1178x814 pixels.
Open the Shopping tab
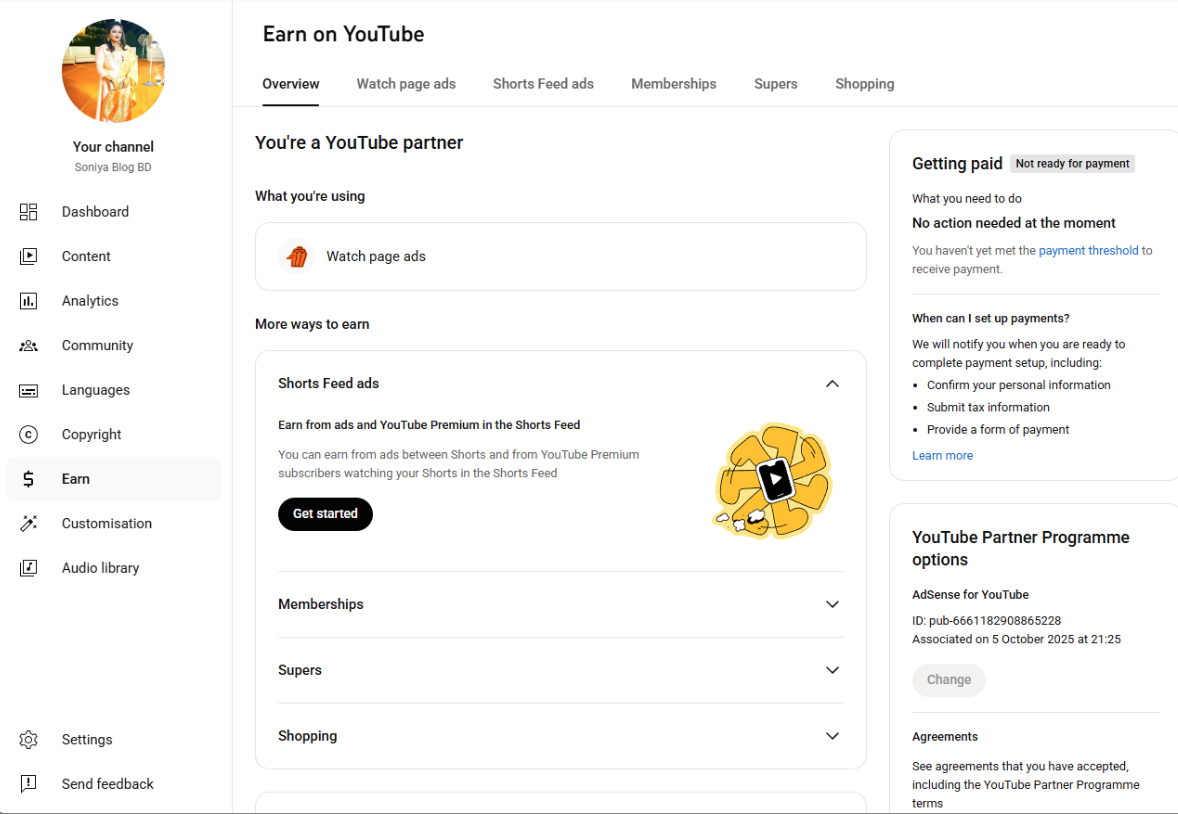point(864,84)
